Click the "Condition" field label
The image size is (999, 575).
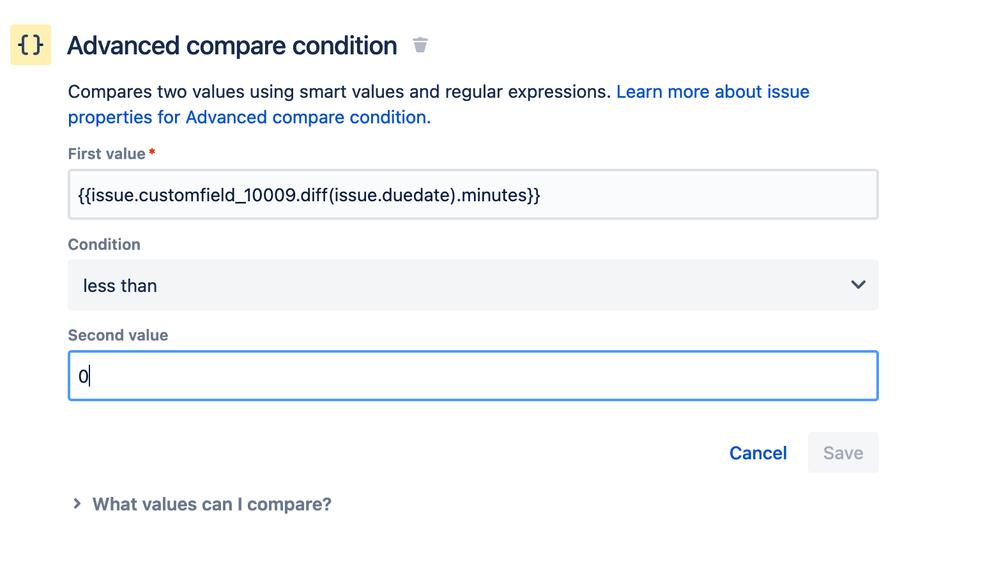[x=104, y=244]
